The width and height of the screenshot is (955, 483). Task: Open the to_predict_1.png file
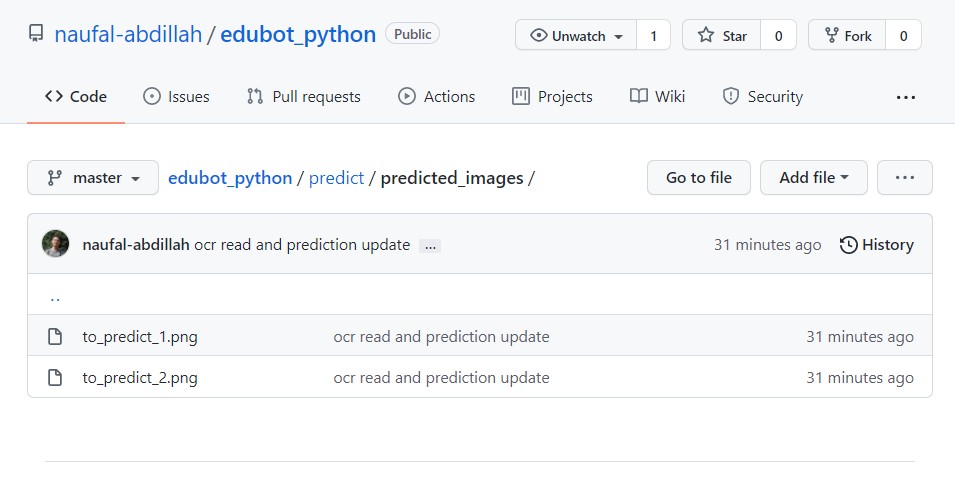pos(140,337)
